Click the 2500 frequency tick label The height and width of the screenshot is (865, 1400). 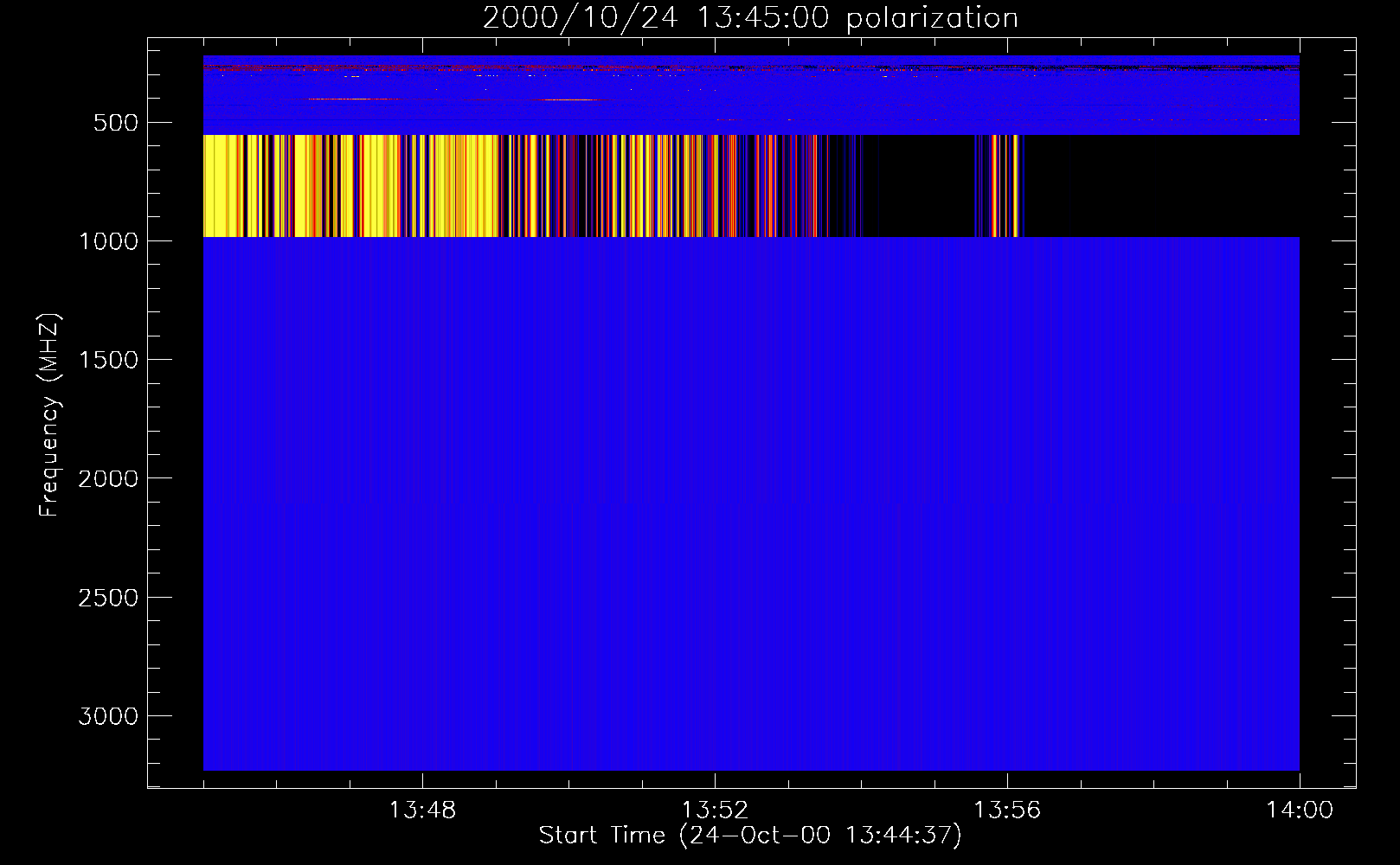108,598
